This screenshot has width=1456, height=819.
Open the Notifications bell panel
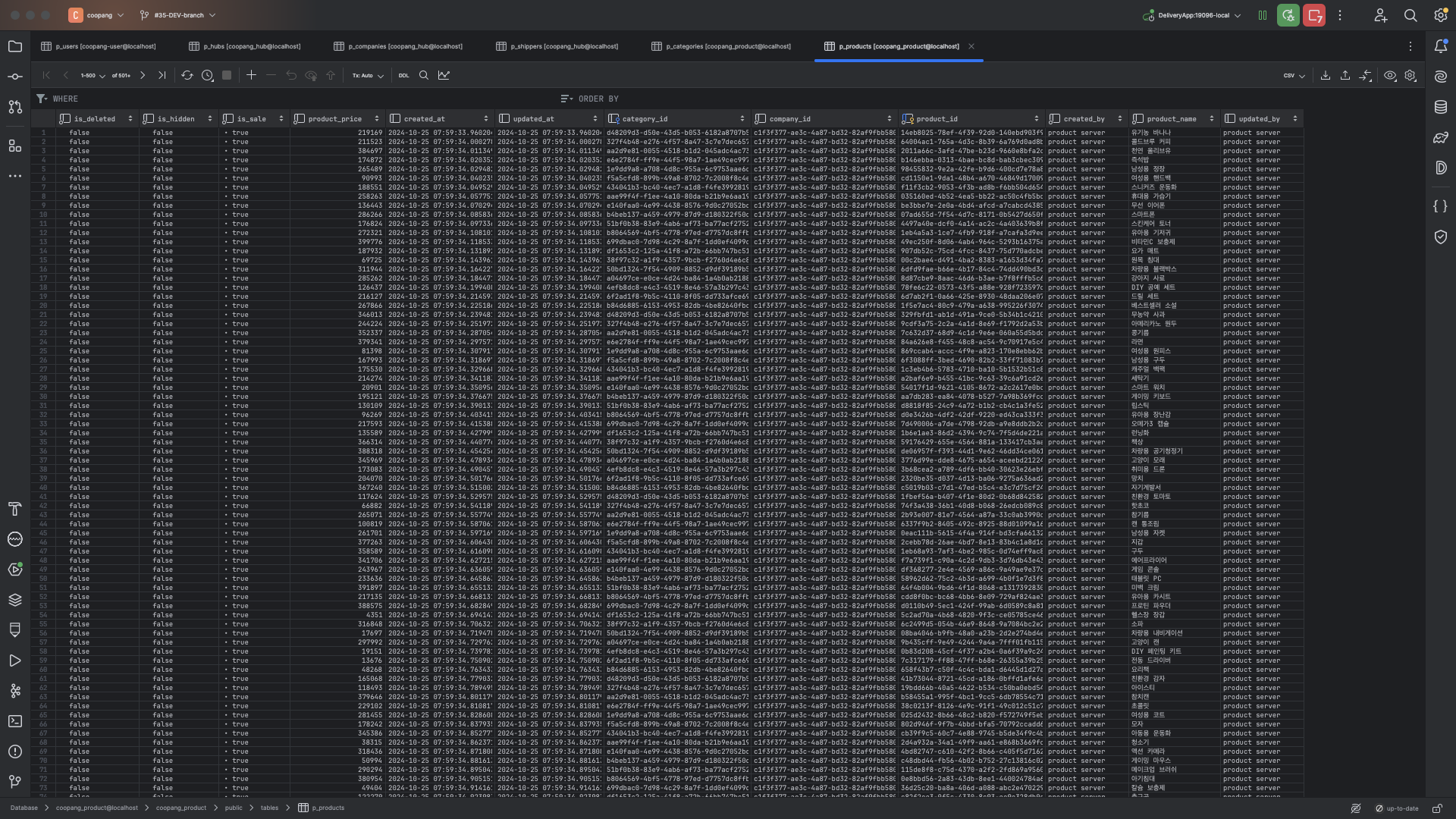[1441, 46]
